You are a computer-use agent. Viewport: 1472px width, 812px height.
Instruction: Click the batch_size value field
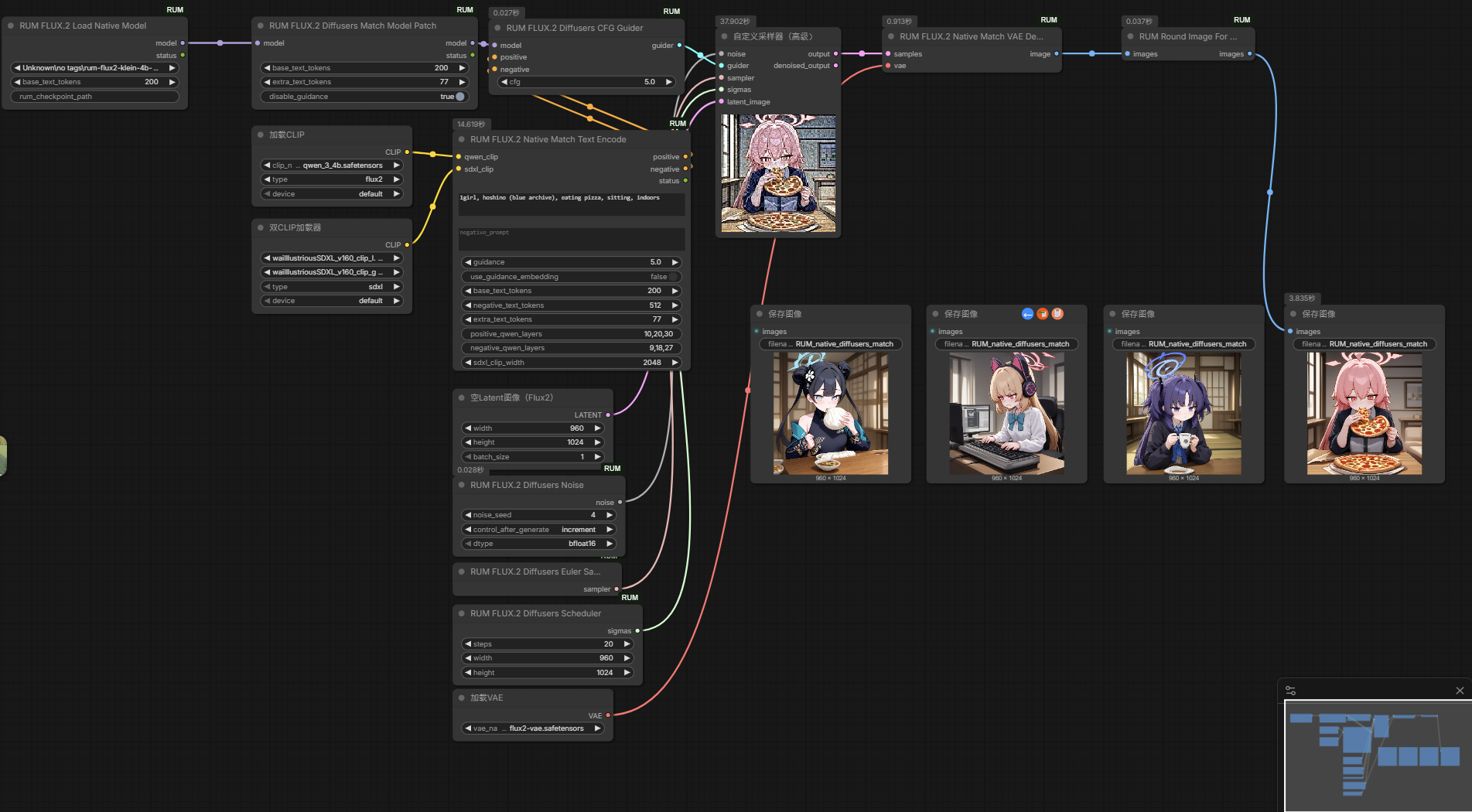(532, 457)
